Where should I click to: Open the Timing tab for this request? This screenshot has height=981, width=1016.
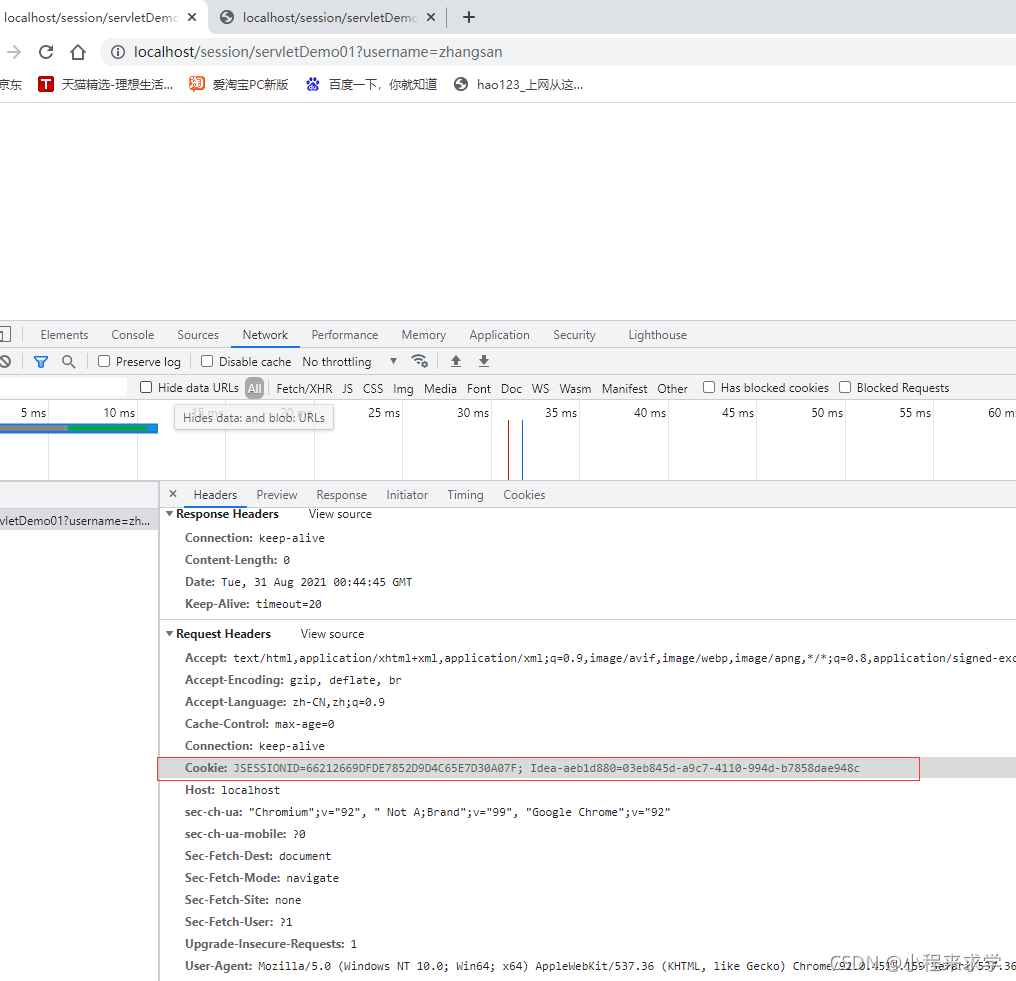pyautogui.click(x=465, y=494)
